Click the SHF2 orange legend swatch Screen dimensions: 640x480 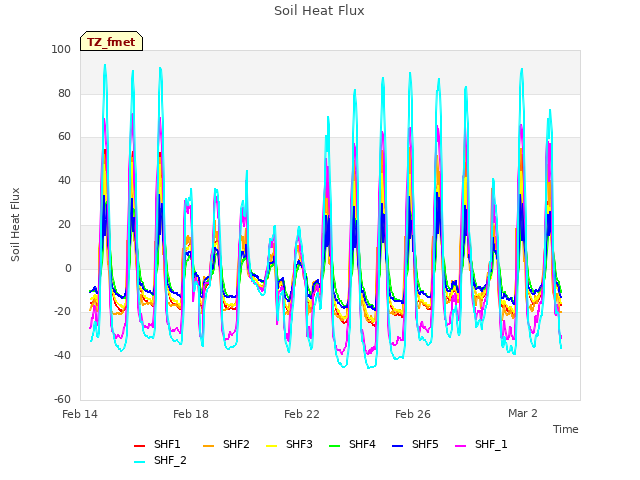(209, 446)
